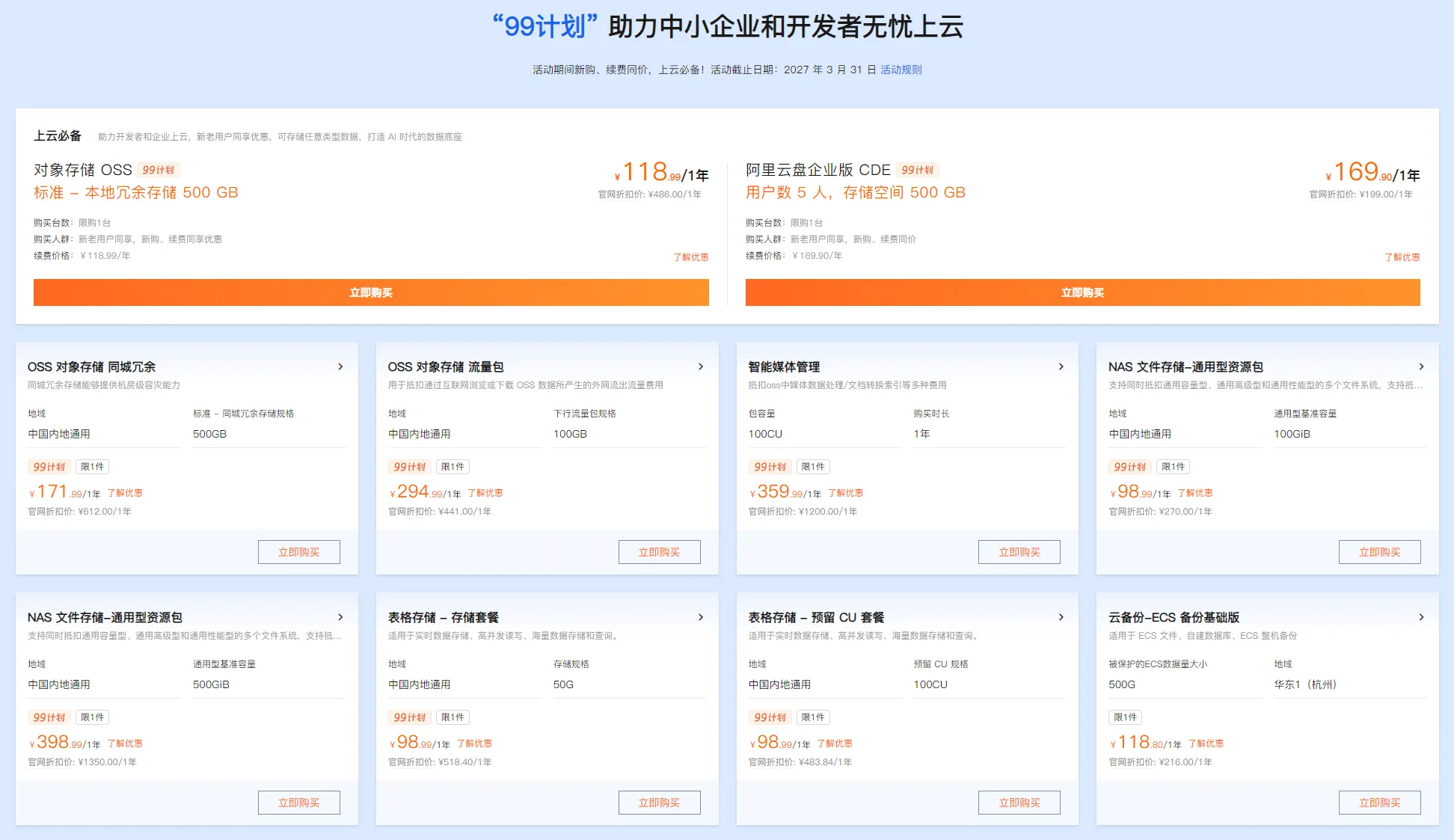Click 立即购买 in NAS 500GiB card

pyautogui.click(x=299, y=803)
